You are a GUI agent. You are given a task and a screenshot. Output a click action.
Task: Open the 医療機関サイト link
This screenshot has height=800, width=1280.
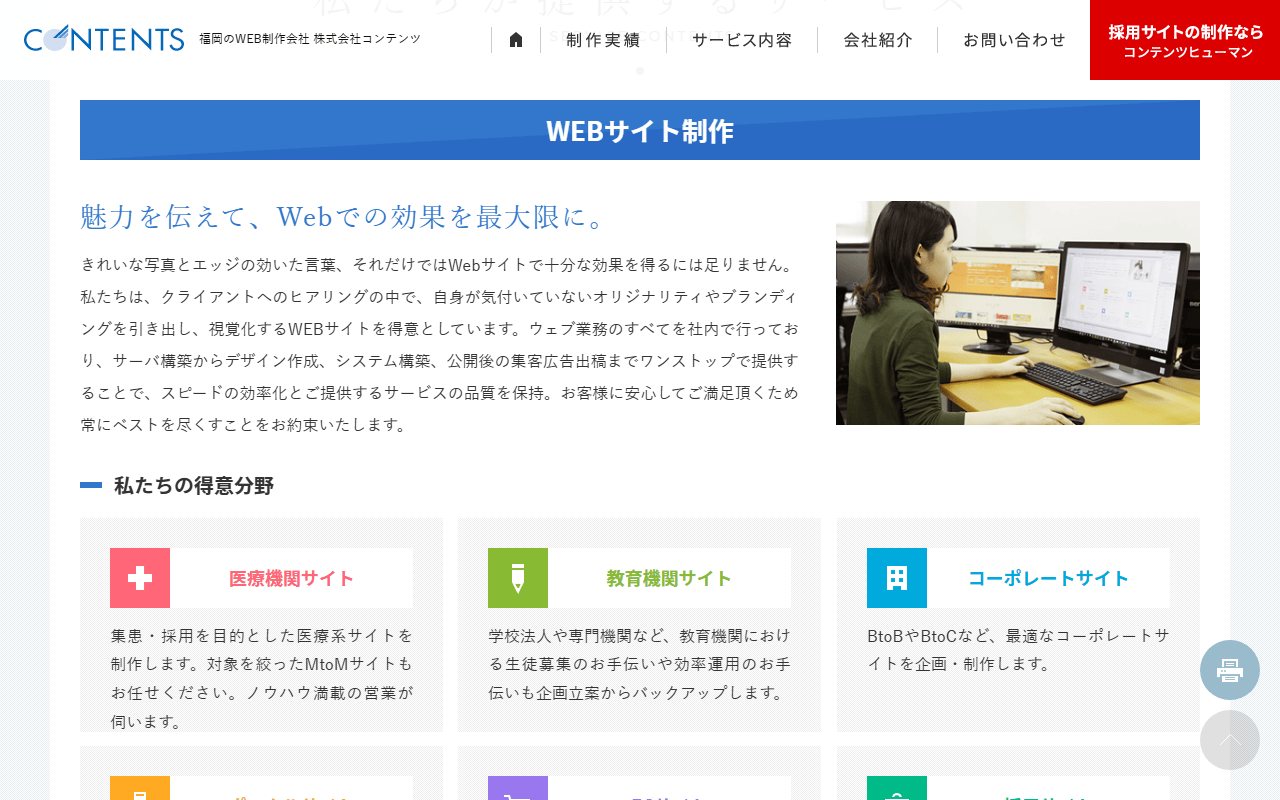click(x=292, y=578)
